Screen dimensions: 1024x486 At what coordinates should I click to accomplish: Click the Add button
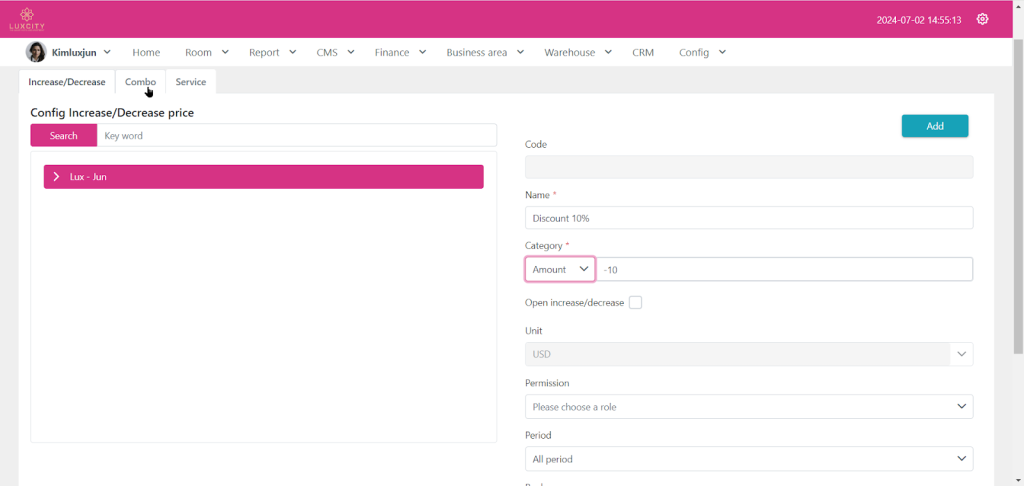(934, 126)
